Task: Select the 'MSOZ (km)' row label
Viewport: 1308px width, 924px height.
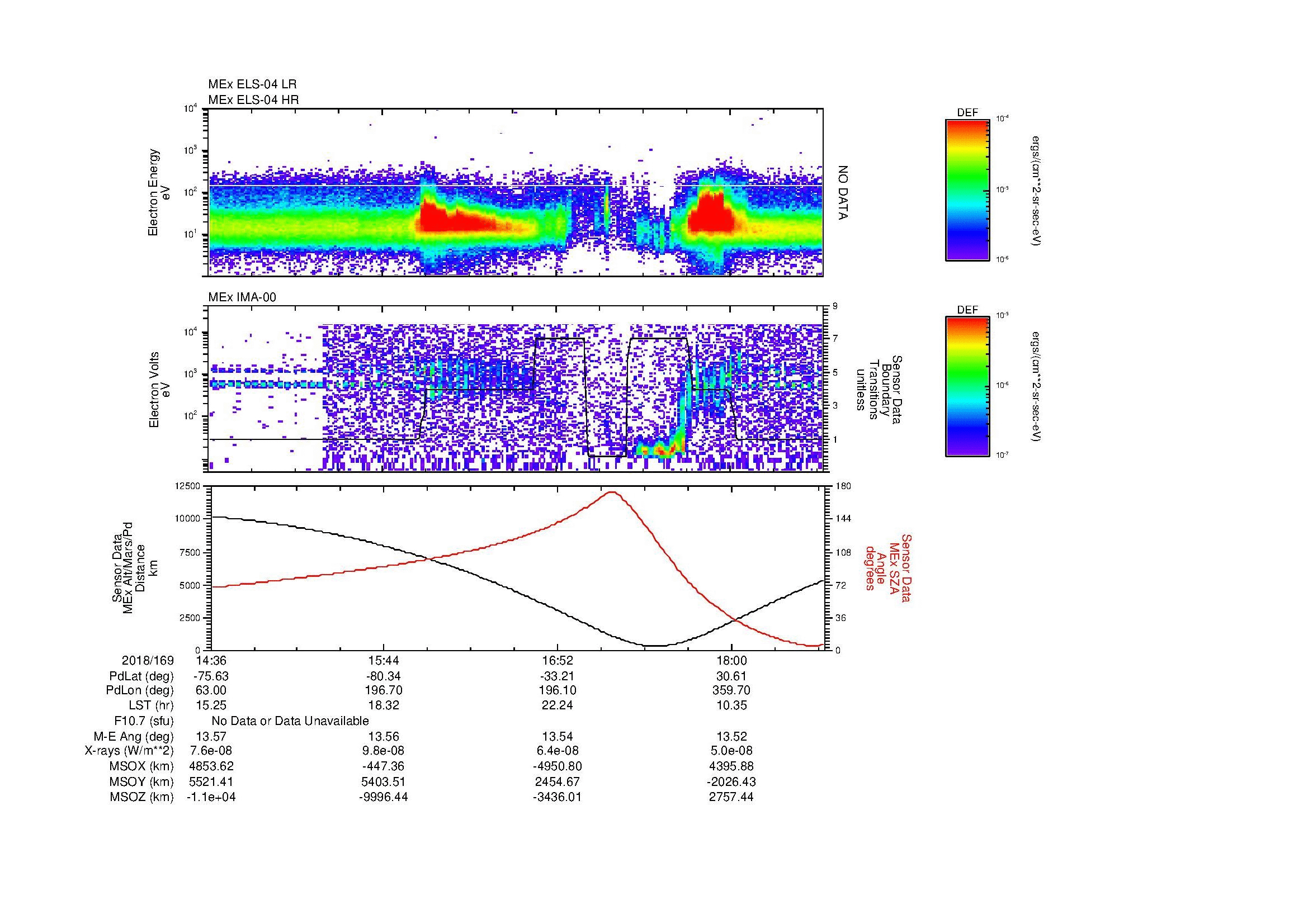Action: (x=142, y=797)
